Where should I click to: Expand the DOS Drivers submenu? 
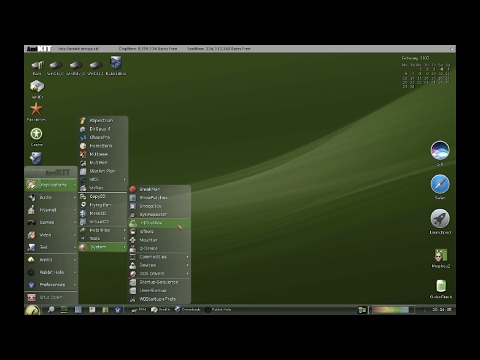(159, 274)
